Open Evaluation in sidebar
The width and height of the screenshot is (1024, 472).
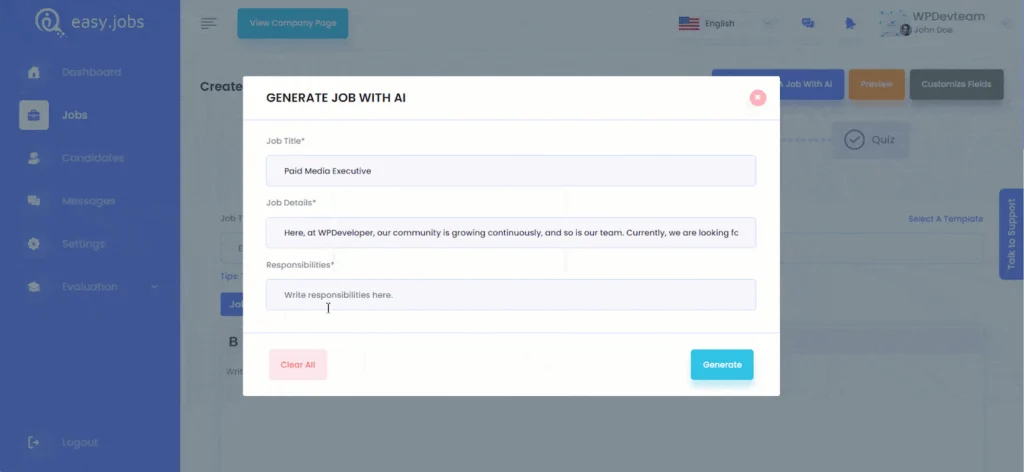tap(90, 287)
